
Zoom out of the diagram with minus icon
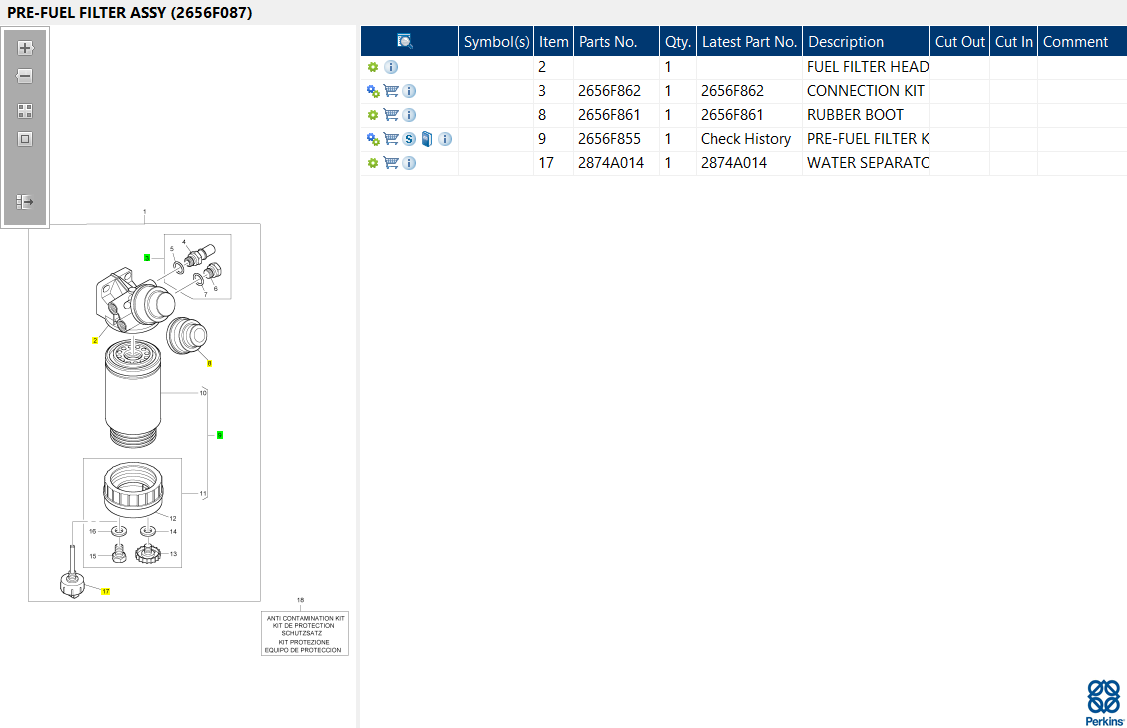[x=25, y=76]
